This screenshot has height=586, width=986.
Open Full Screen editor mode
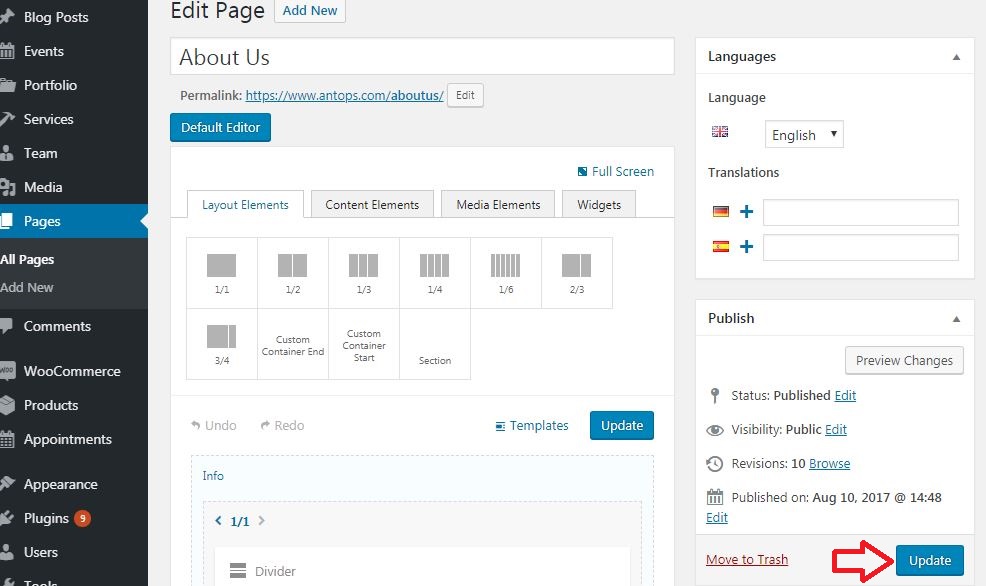click(616, 172)
